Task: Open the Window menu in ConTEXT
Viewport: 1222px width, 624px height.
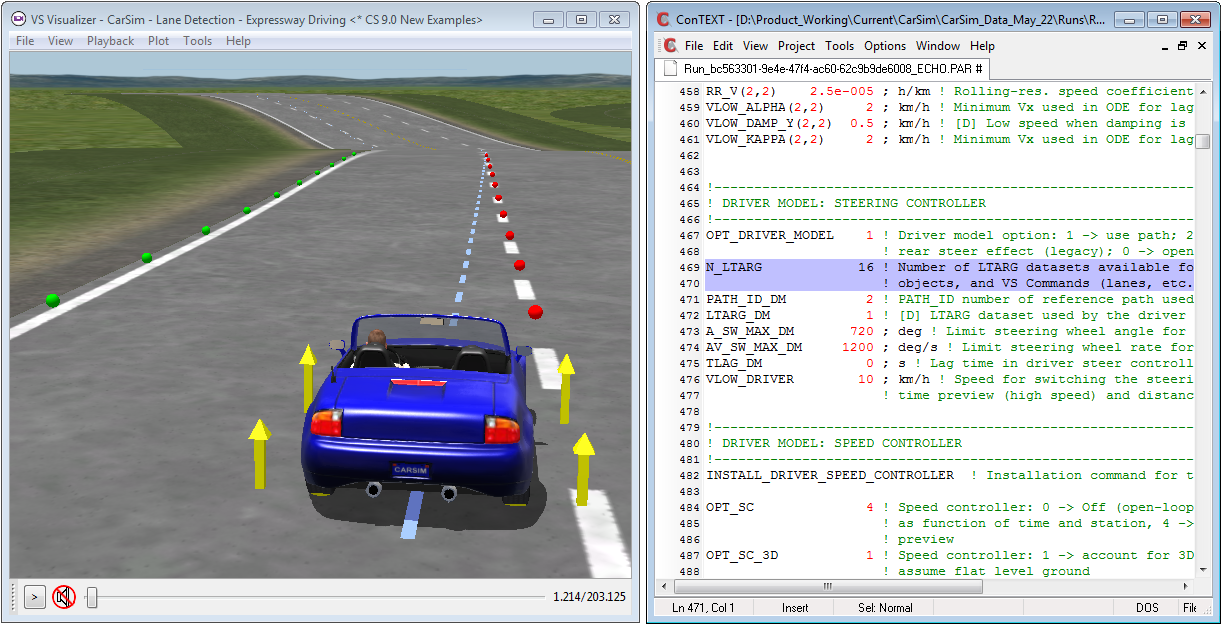Action: pos(938,46)
